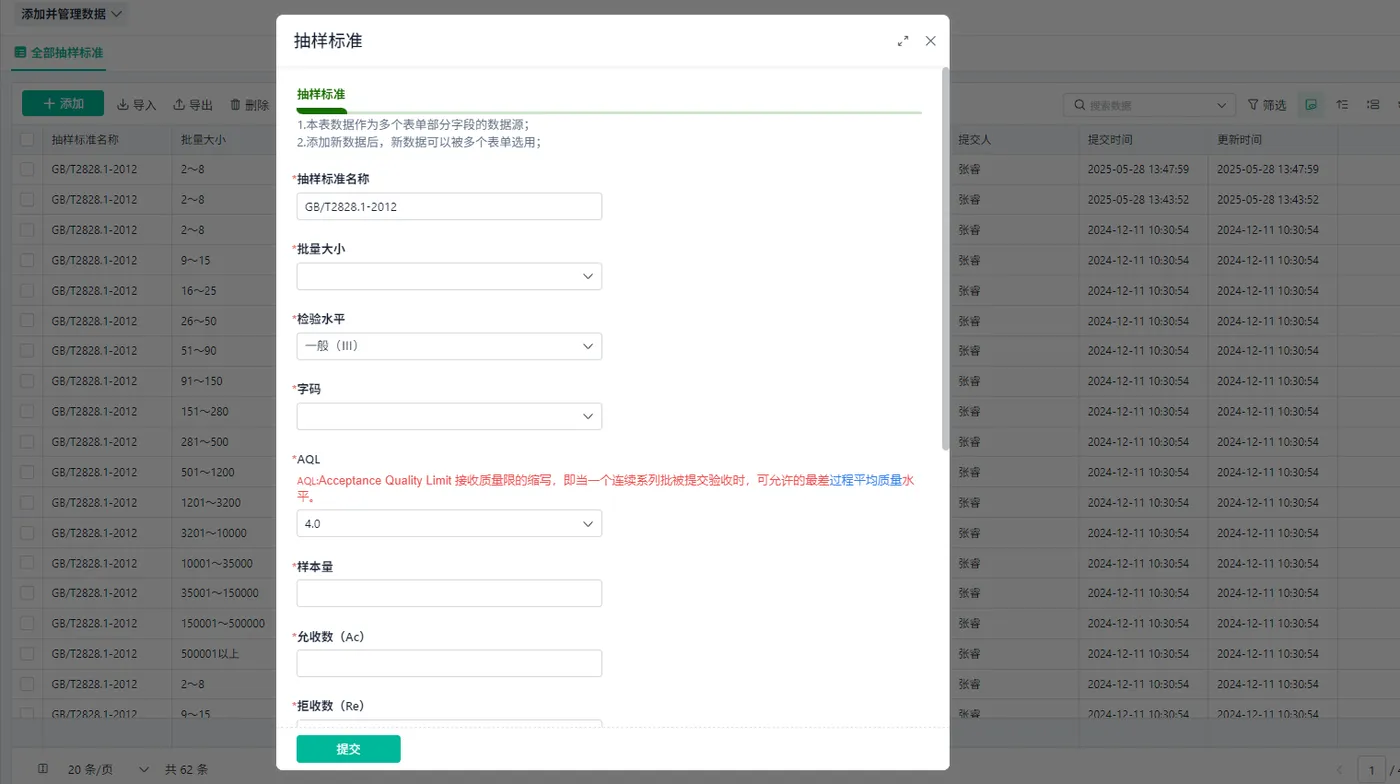Screen dimensions: 1400x784
Task: Expand the 添加并管理数据 menu
Action: (71, 14)
